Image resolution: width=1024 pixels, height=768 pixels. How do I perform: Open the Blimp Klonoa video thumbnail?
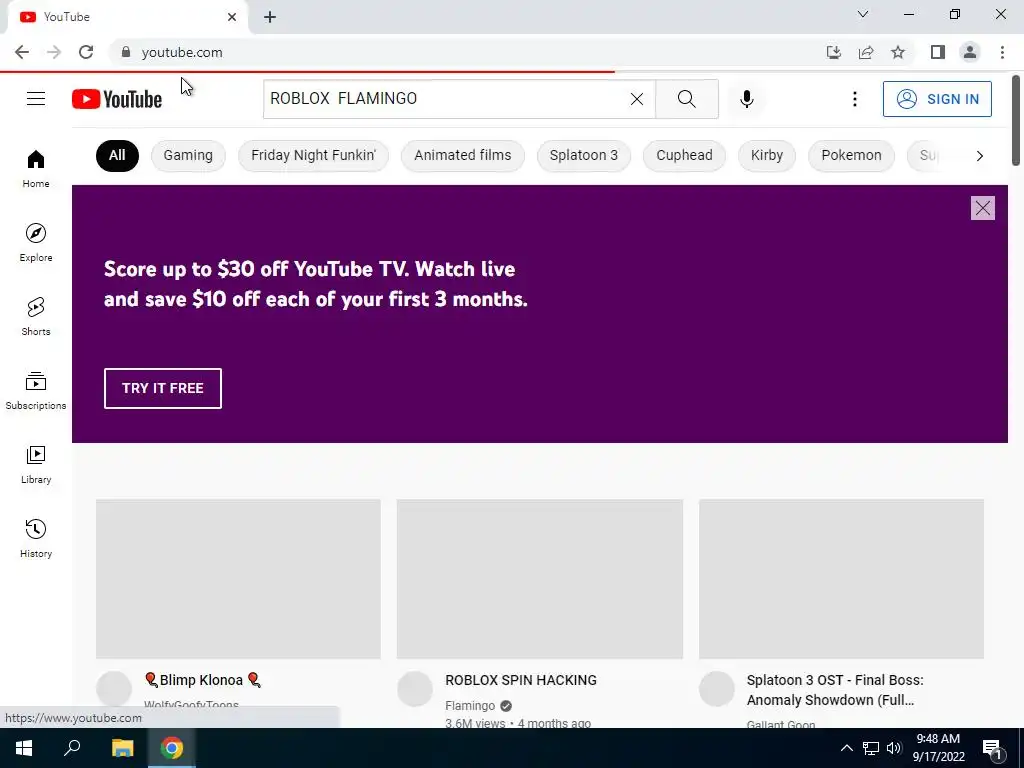click(x=238, y=579)
